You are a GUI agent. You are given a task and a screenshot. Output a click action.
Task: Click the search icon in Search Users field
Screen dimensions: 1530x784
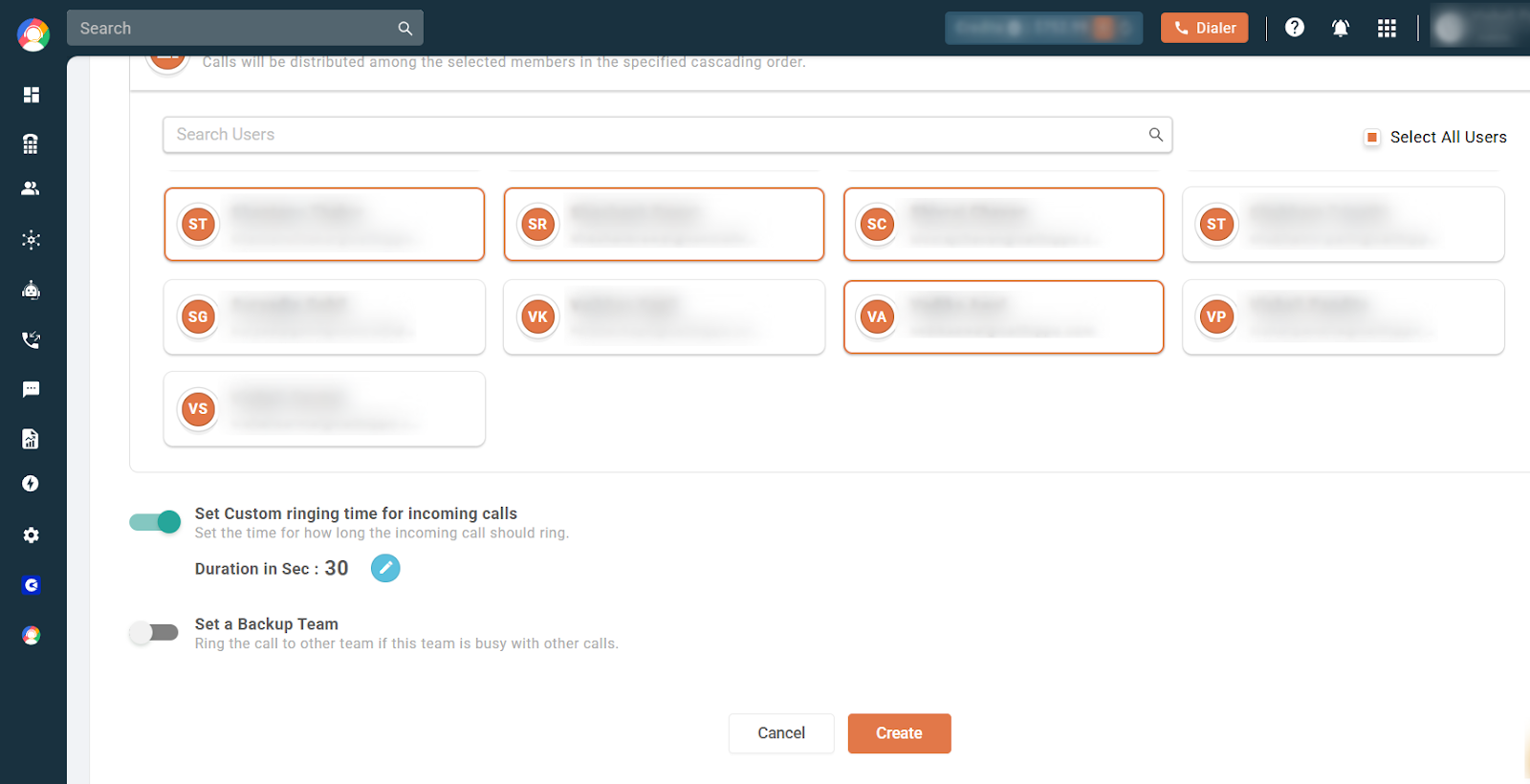(x=1156, y=135)
